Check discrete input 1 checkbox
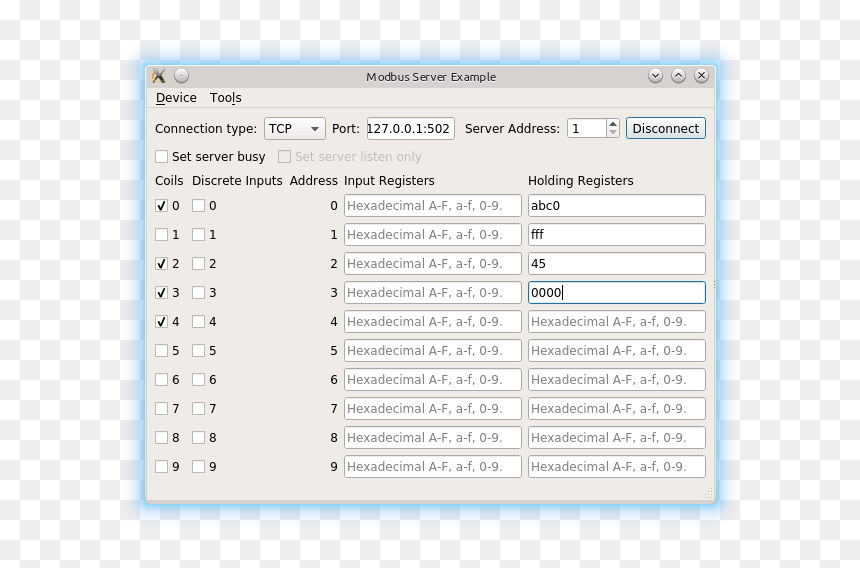860x568 pixels. coord(199,235)
